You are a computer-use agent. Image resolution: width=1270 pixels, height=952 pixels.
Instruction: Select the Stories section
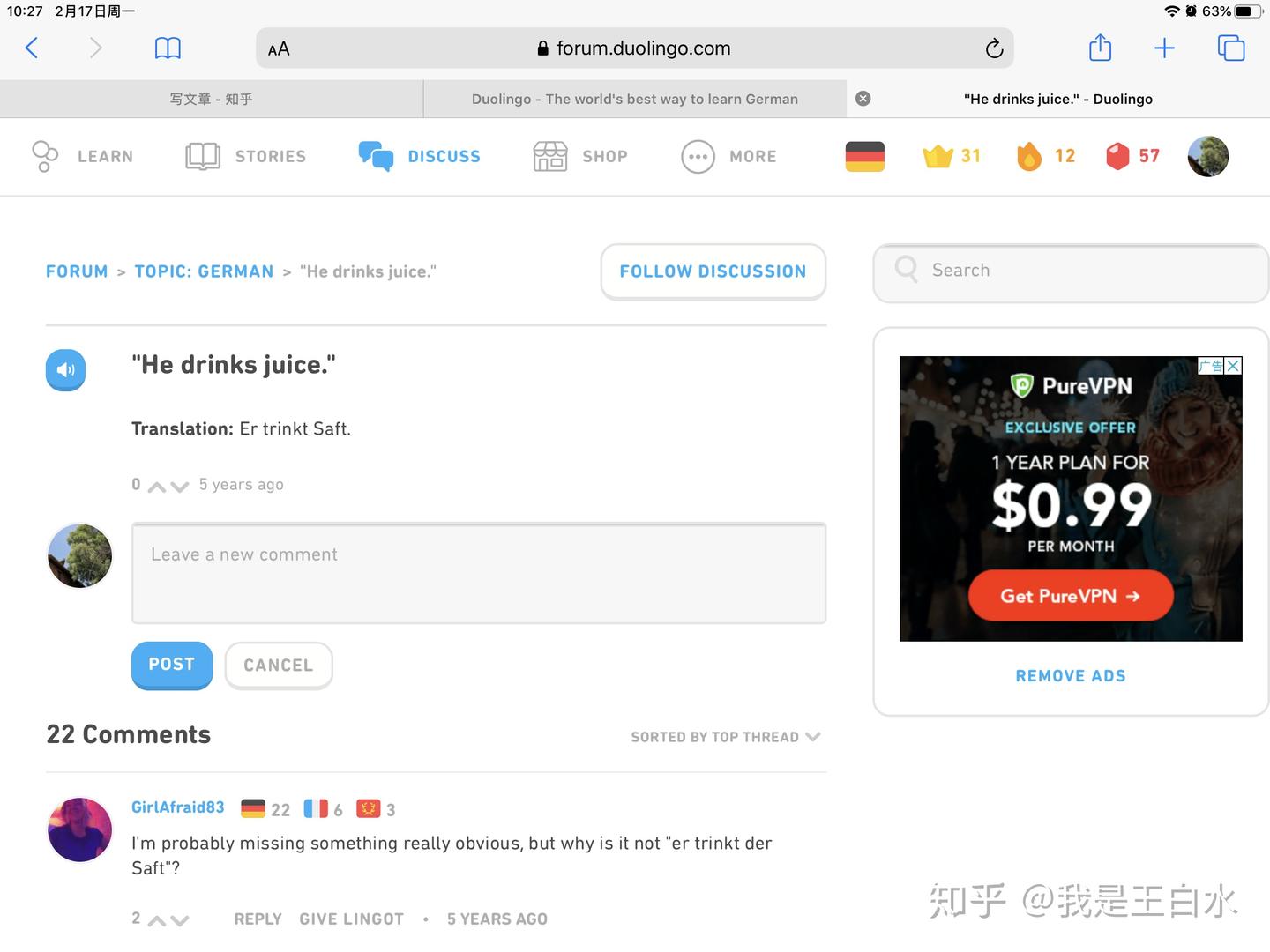[x=245, y=156]
